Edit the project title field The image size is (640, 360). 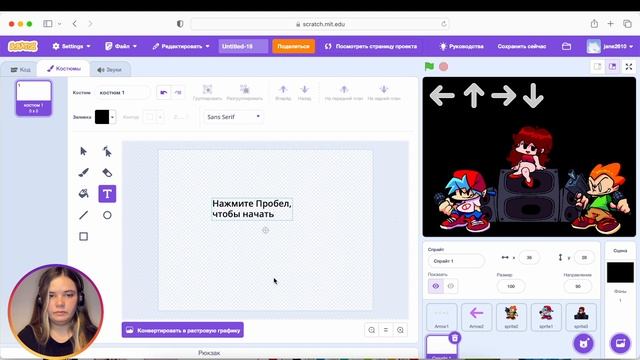(243, 46)
